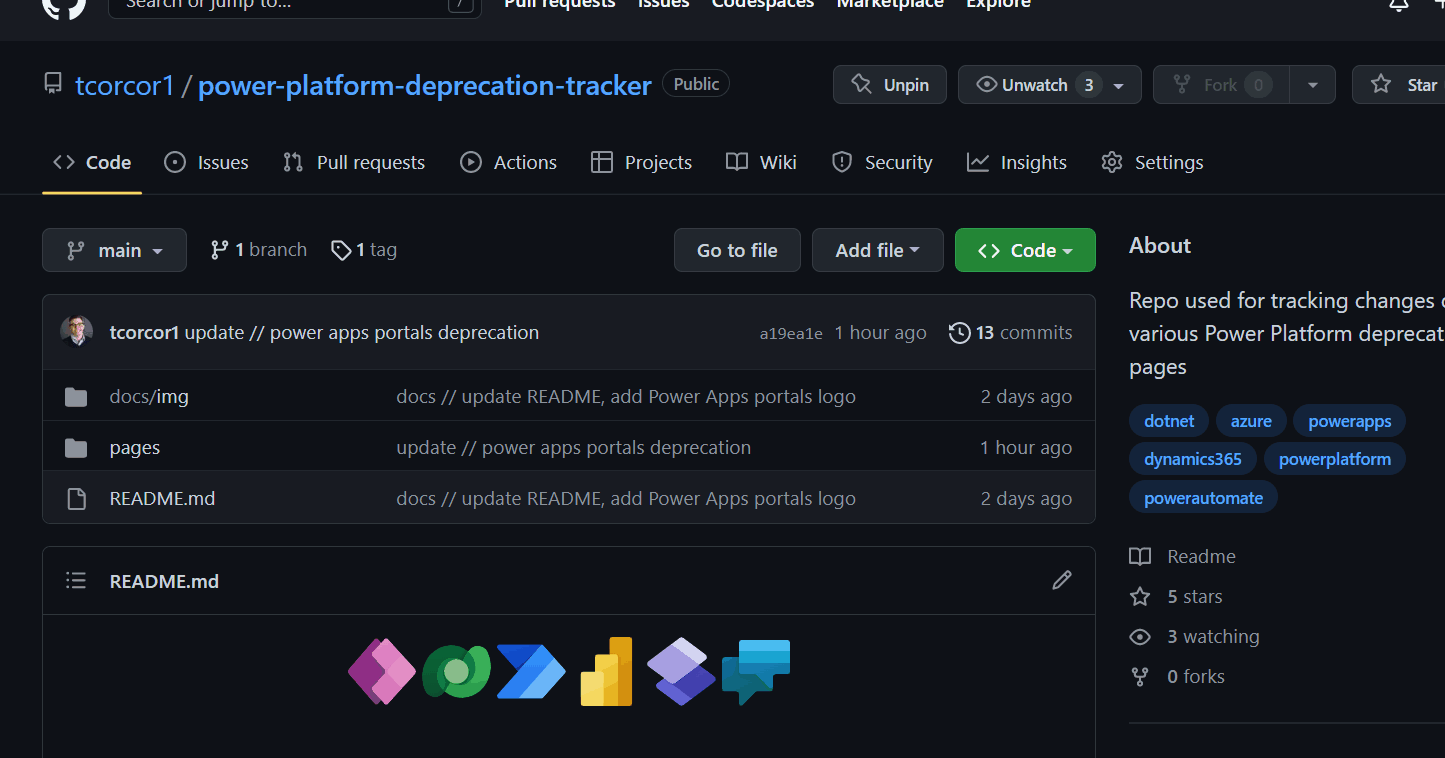
Task: Open the green Code dropdown
Action: pyautogui.click(x=1025, y=250)
